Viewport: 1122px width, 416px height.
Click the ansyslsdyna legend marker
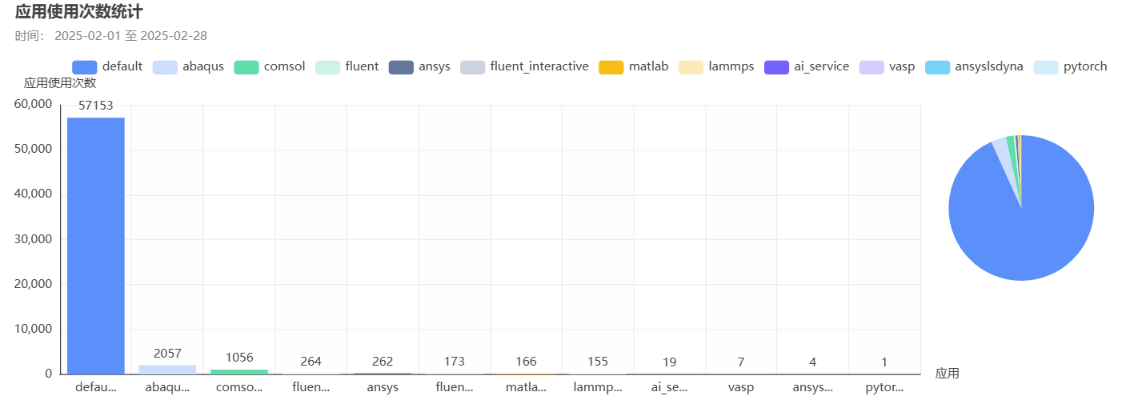coord(938,67)
